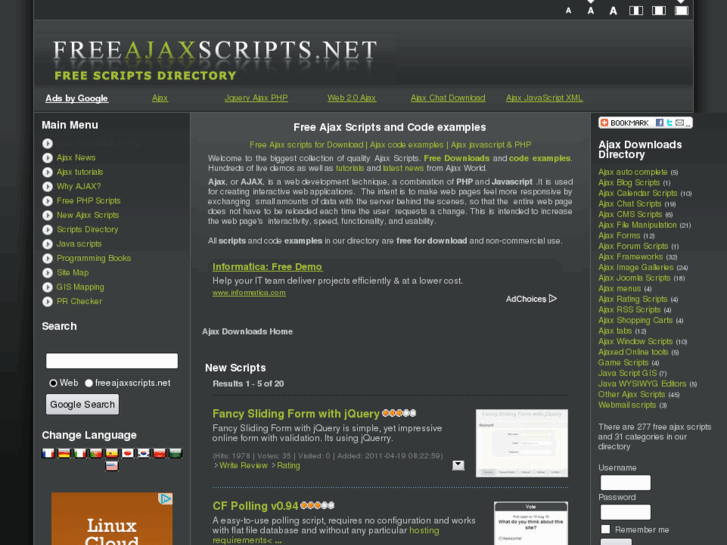Open Scripts Directory menu item
727x545 pixels.
(87, 230)
